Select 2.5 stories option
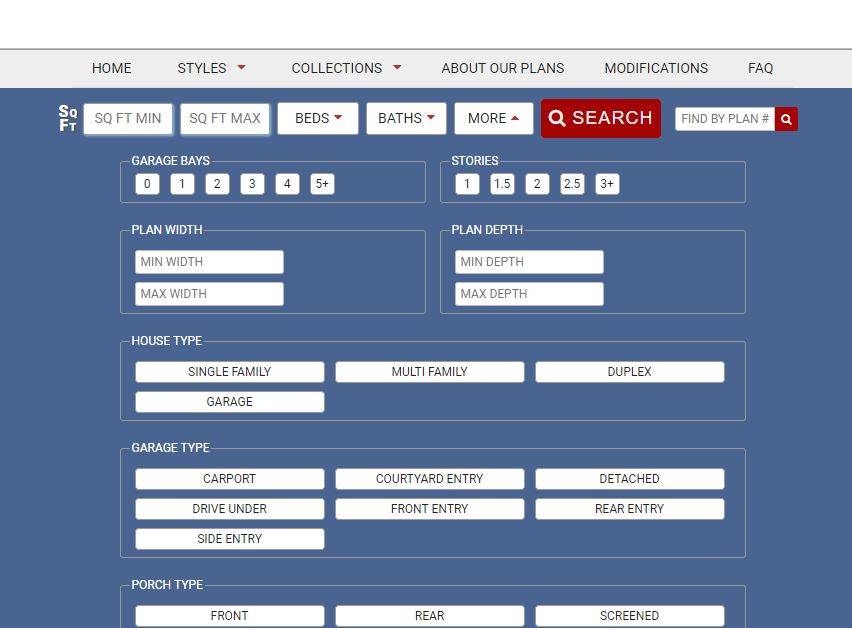Screen dimensions: 852x628 click(x=572, y=184)
